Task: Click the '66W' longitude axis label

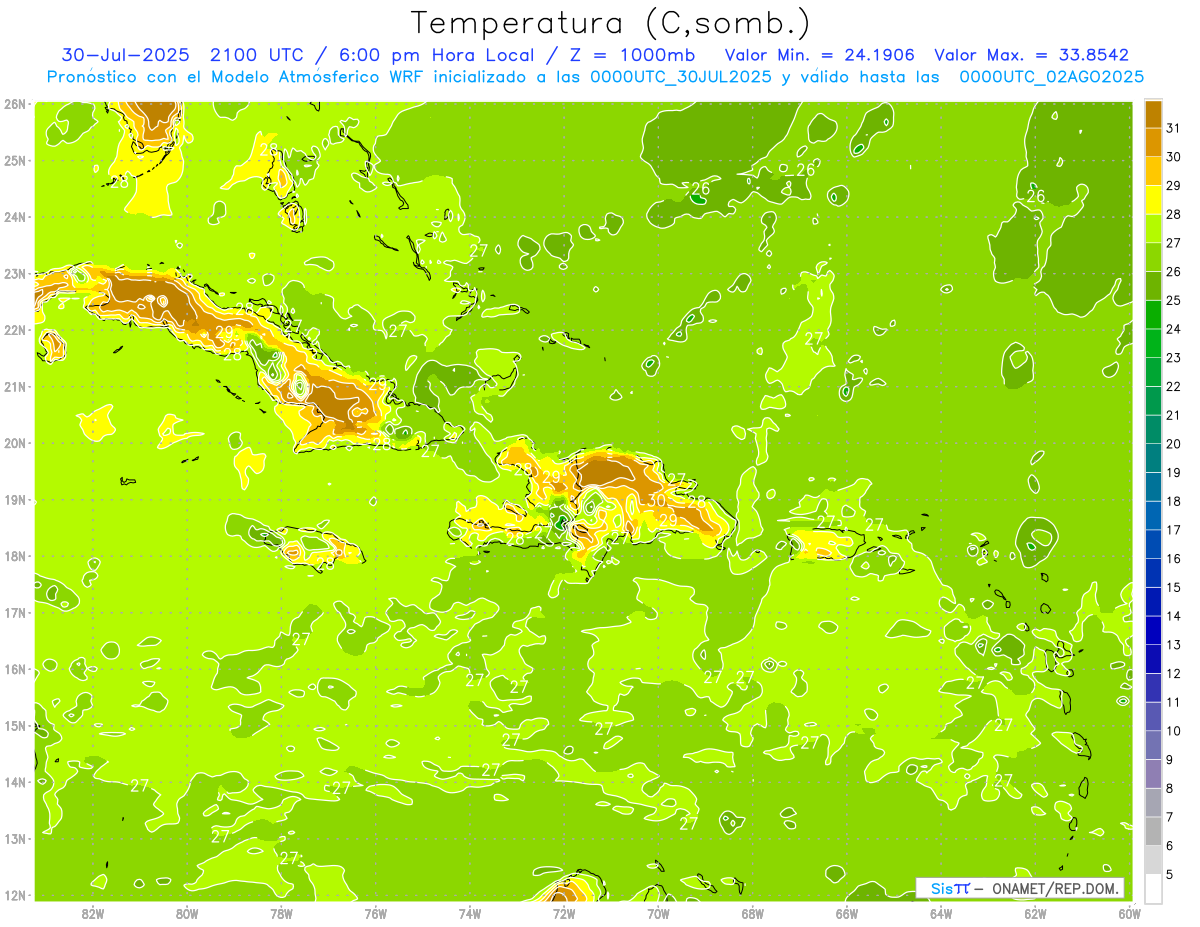Action: pyautogui.click(x=847, y=913)
